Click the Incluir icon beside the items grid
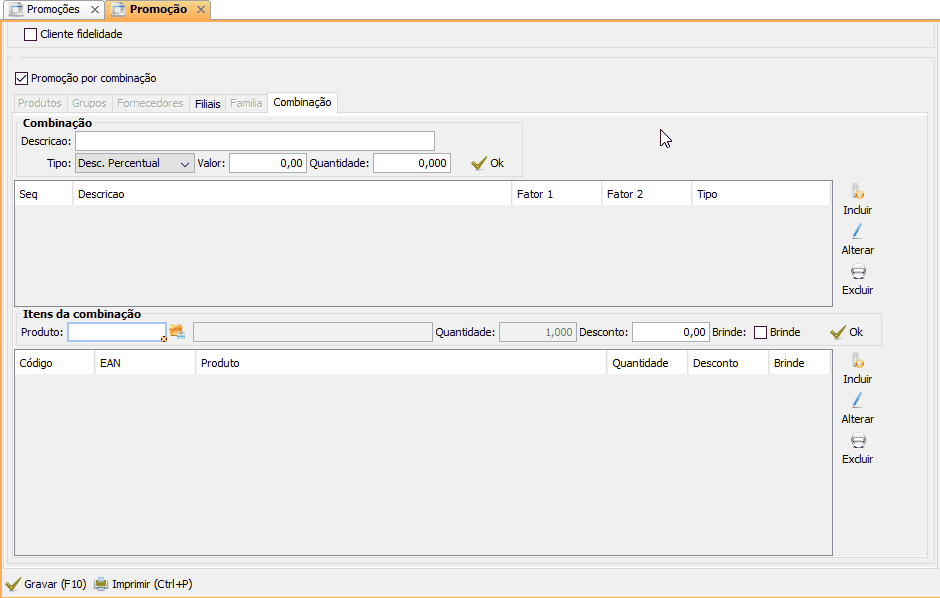This screenshot has width=940, height=598. tap(857, 362)
